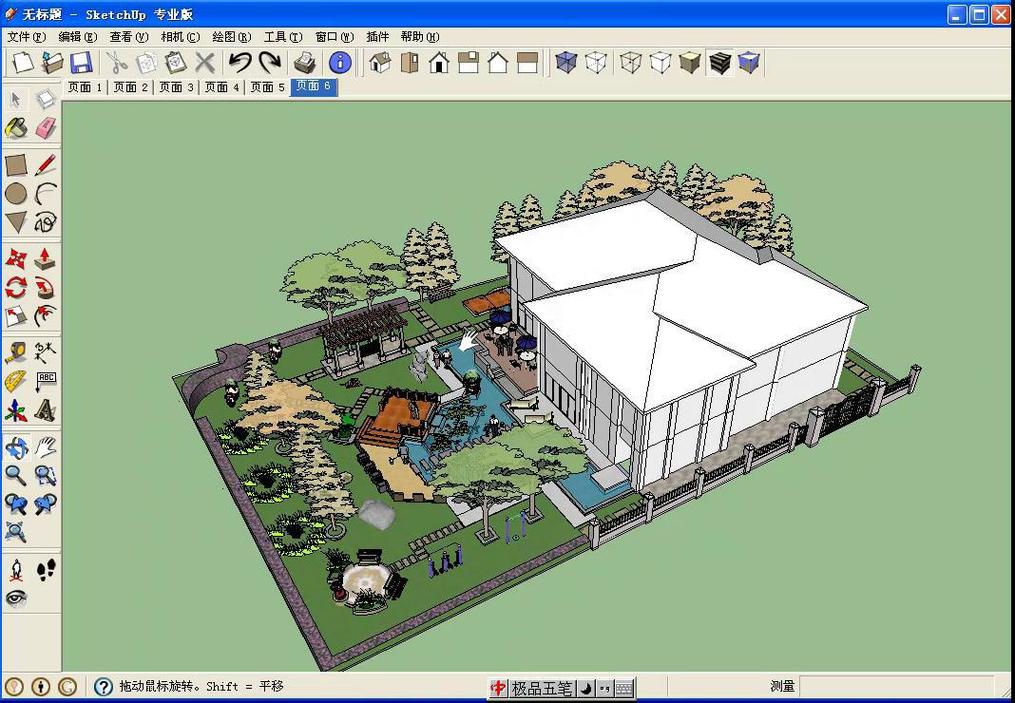Viewport: 1015px width, 703px height.
Task: Select the Freehand scribble tool
Action: tap(45, 222)
